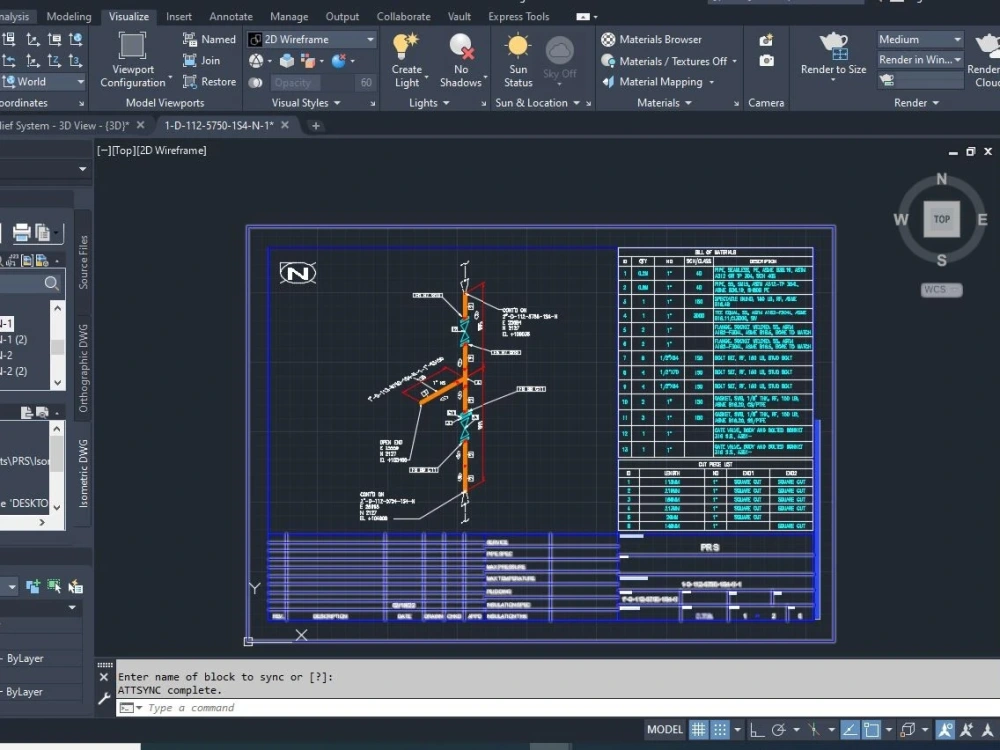Click the MODEL space button in status bar
Screen dimensions: 1000x750
point(665,730)
